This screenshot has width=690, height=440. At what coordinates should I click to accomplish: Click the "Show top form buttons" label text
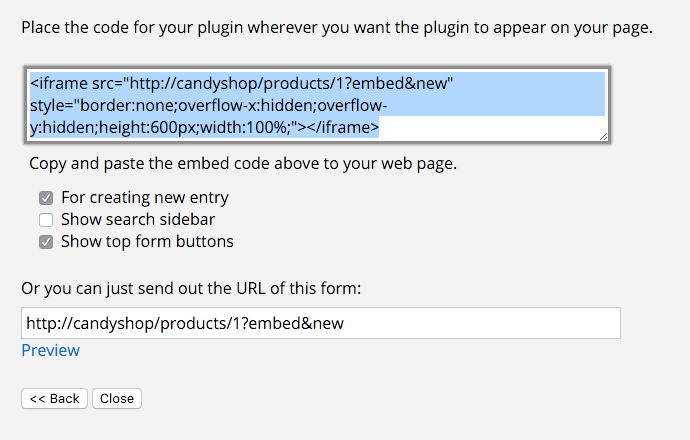pyautogui.click(x=147, y=242)
